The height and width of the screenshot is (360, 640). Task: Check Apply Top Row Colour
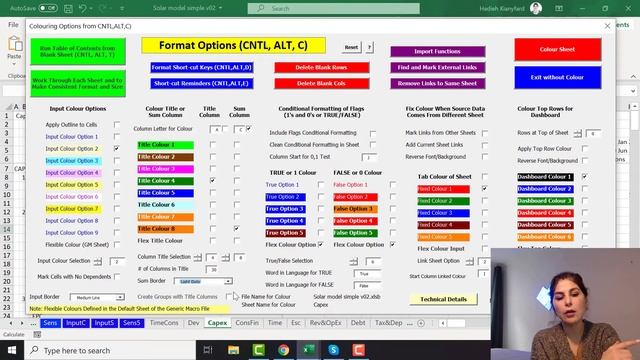[585, 149]
